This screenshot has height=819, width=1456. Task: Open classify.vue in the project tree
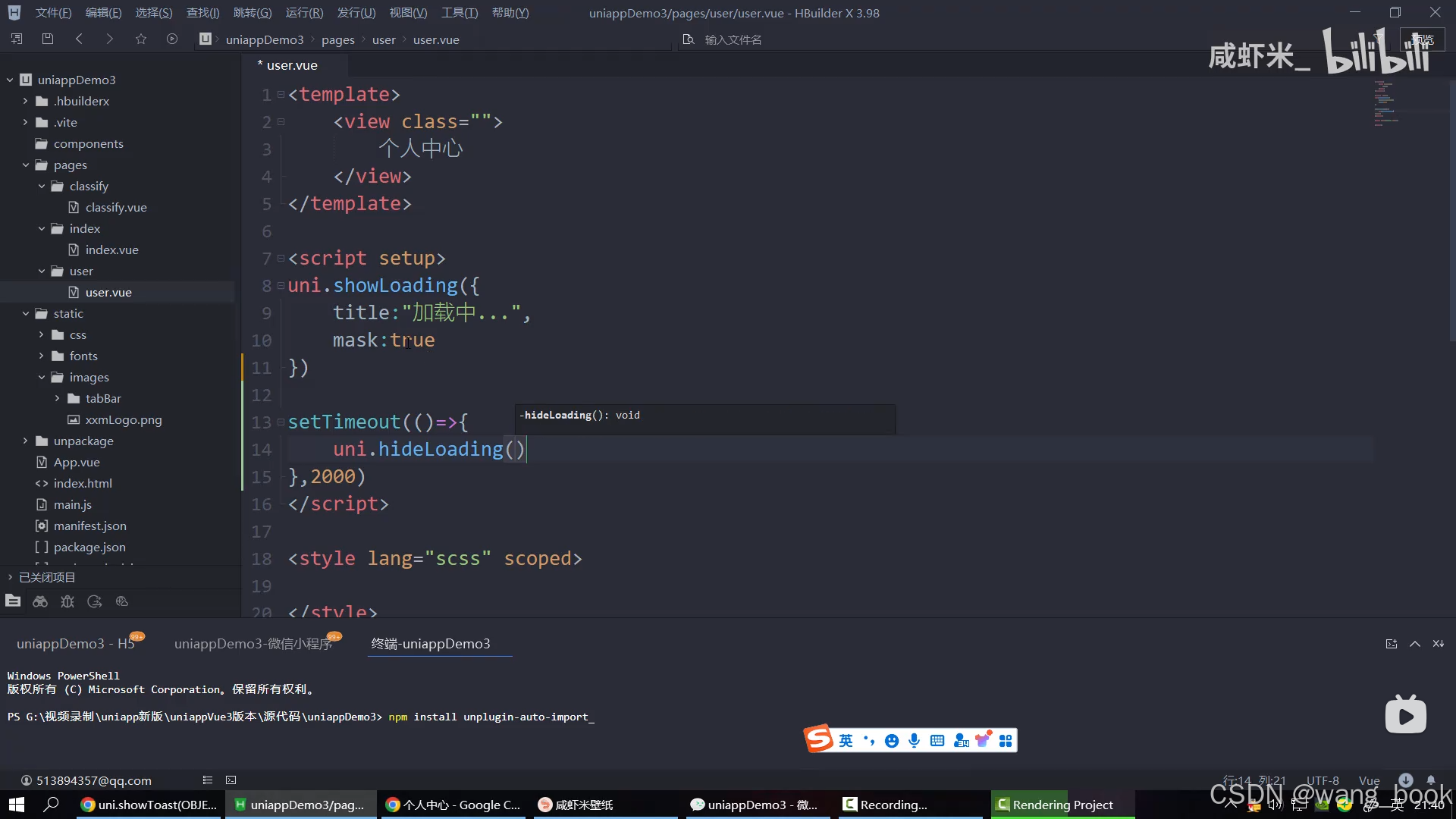[116, 207]
